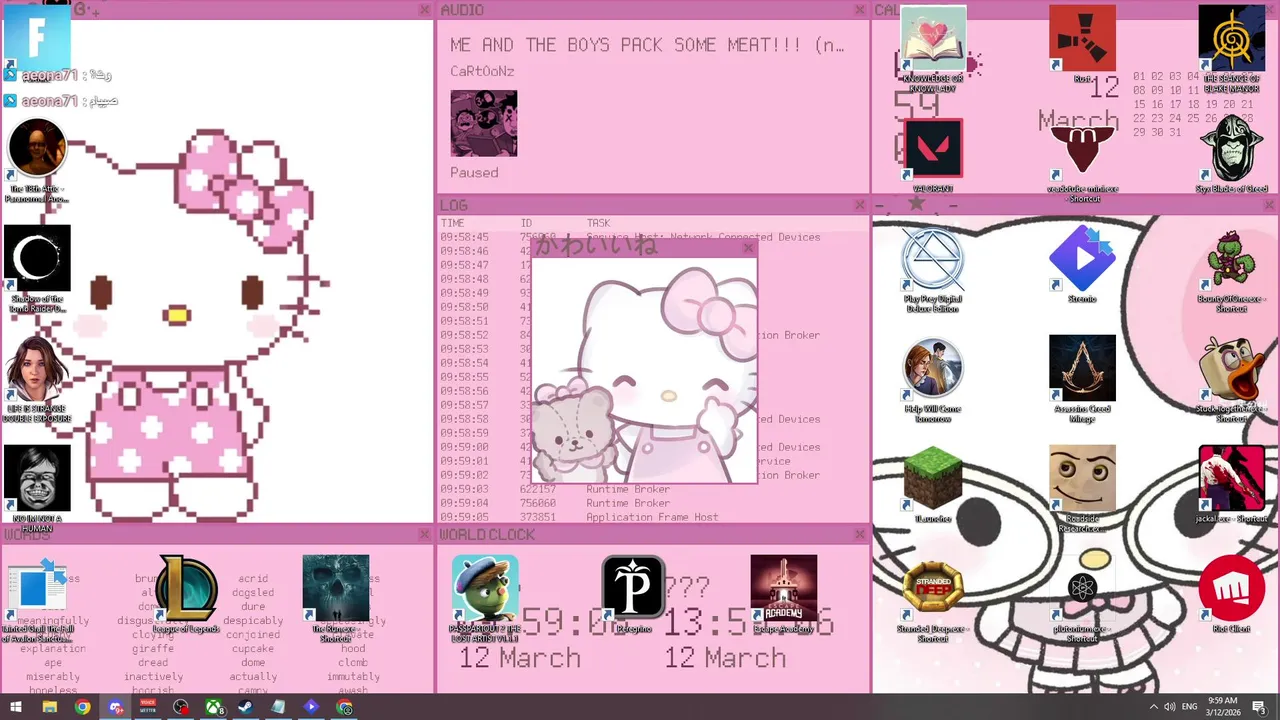
Task: Select the Knowledge or Know Lady shortcut
Action: coord(933,50)
